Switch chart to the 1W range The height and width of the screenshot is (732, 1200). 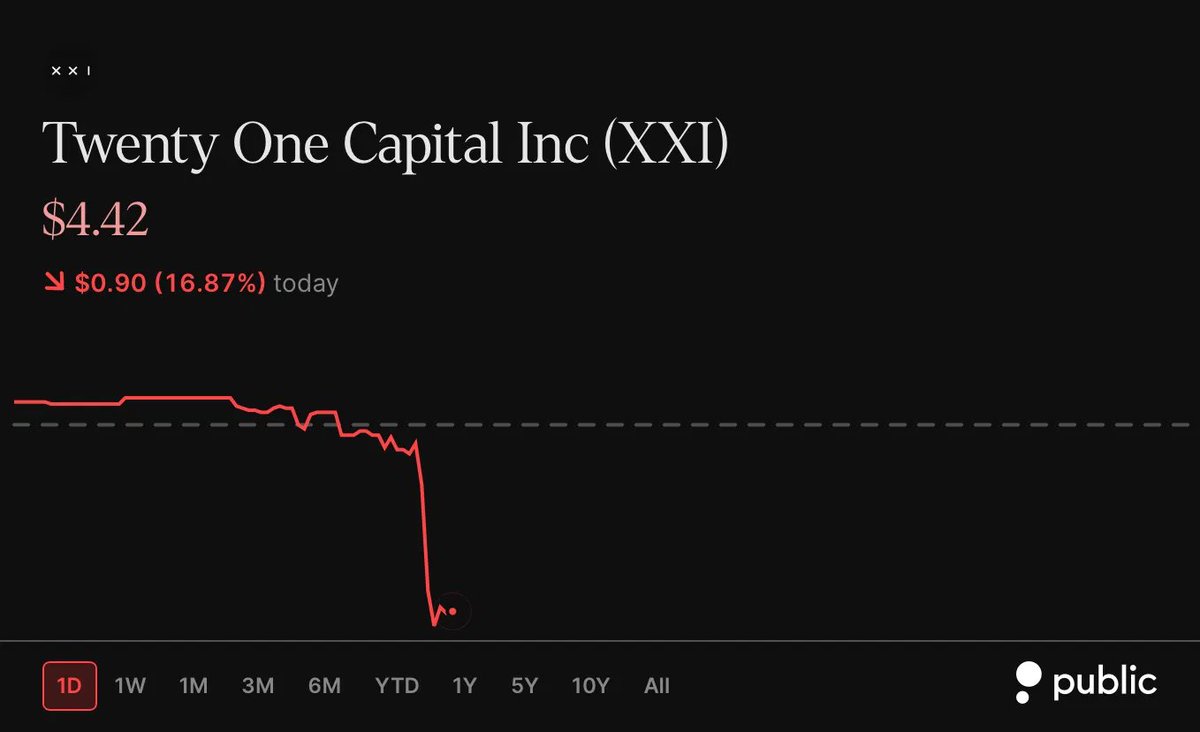[130, 686]
